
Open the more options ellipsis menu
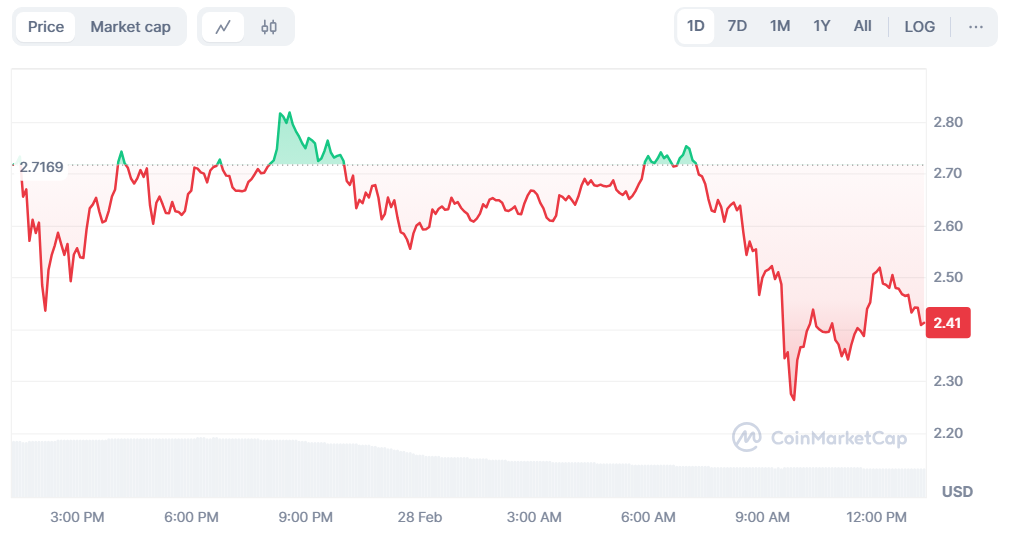976,27
